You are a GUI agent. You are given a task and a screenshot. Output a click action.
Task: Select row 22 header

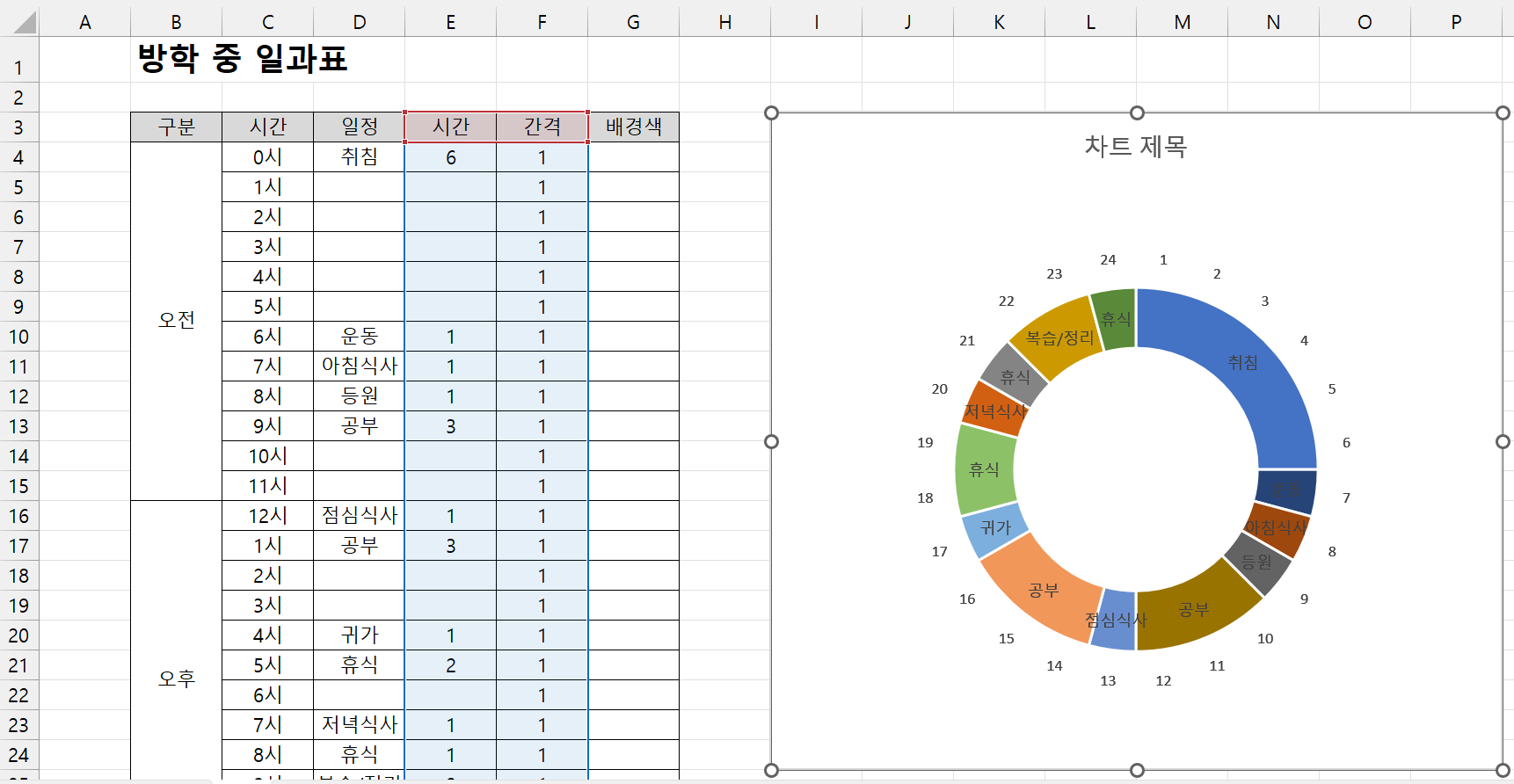tap(18, 695)
